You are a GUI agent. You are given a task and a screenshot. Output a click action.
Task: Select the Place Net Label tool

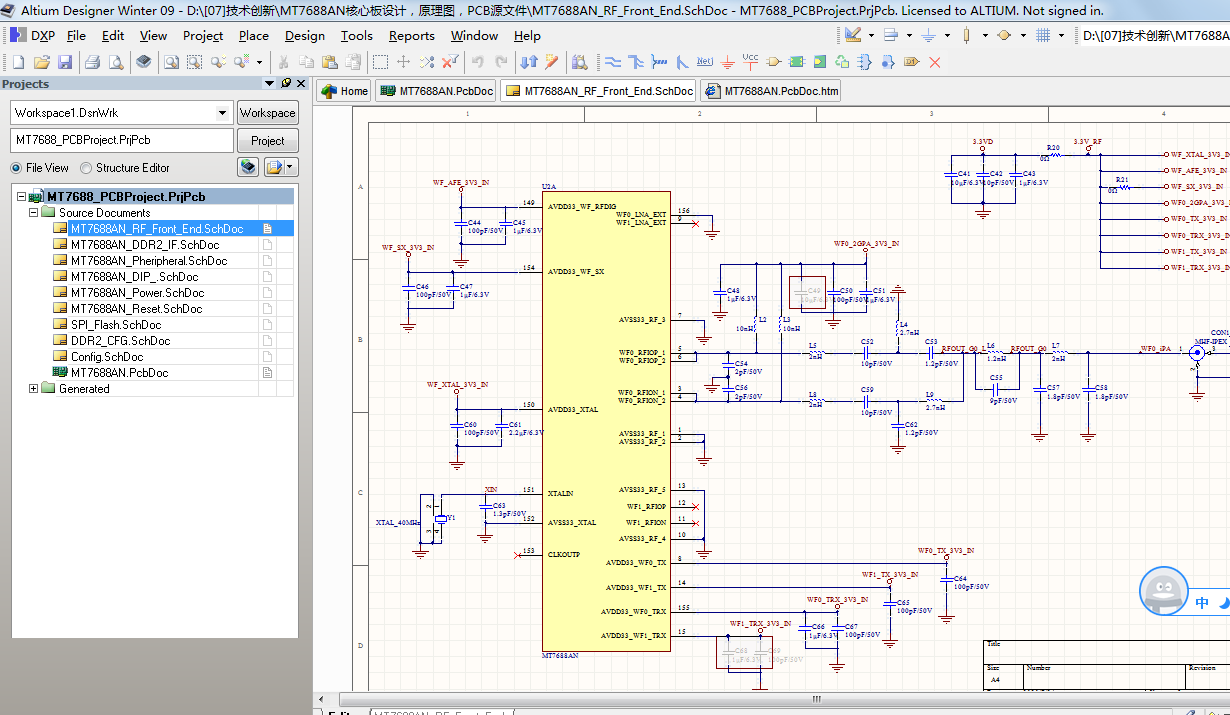[704, 62]
